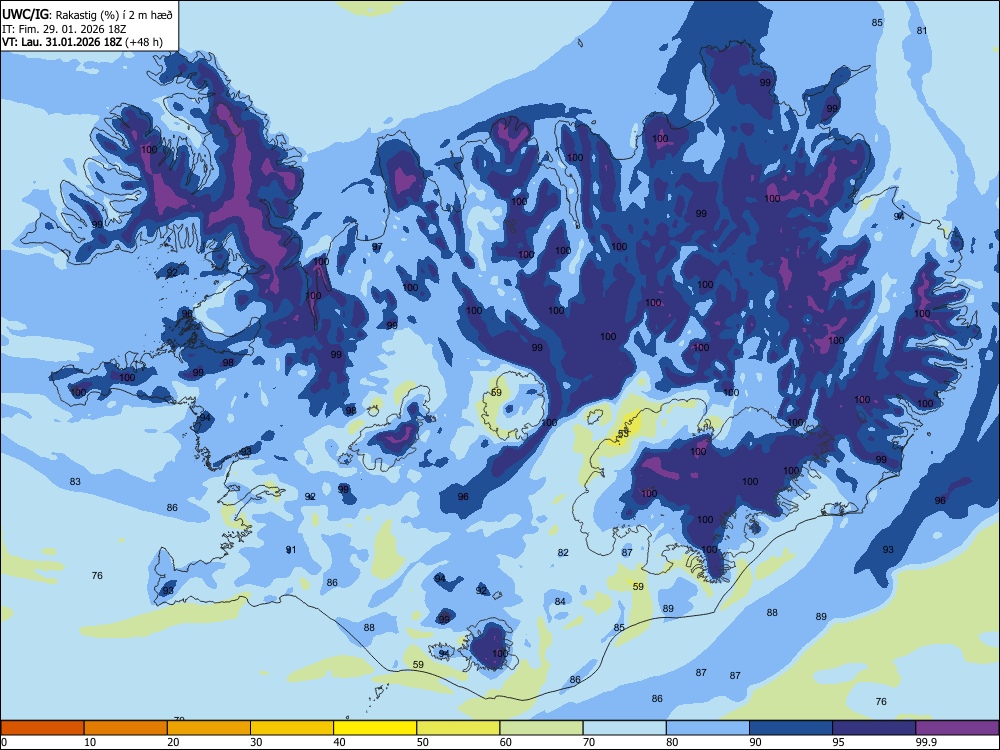1000x750 pixels.
Task: Select the 20–30 legend color band
Action: point(209,728)
